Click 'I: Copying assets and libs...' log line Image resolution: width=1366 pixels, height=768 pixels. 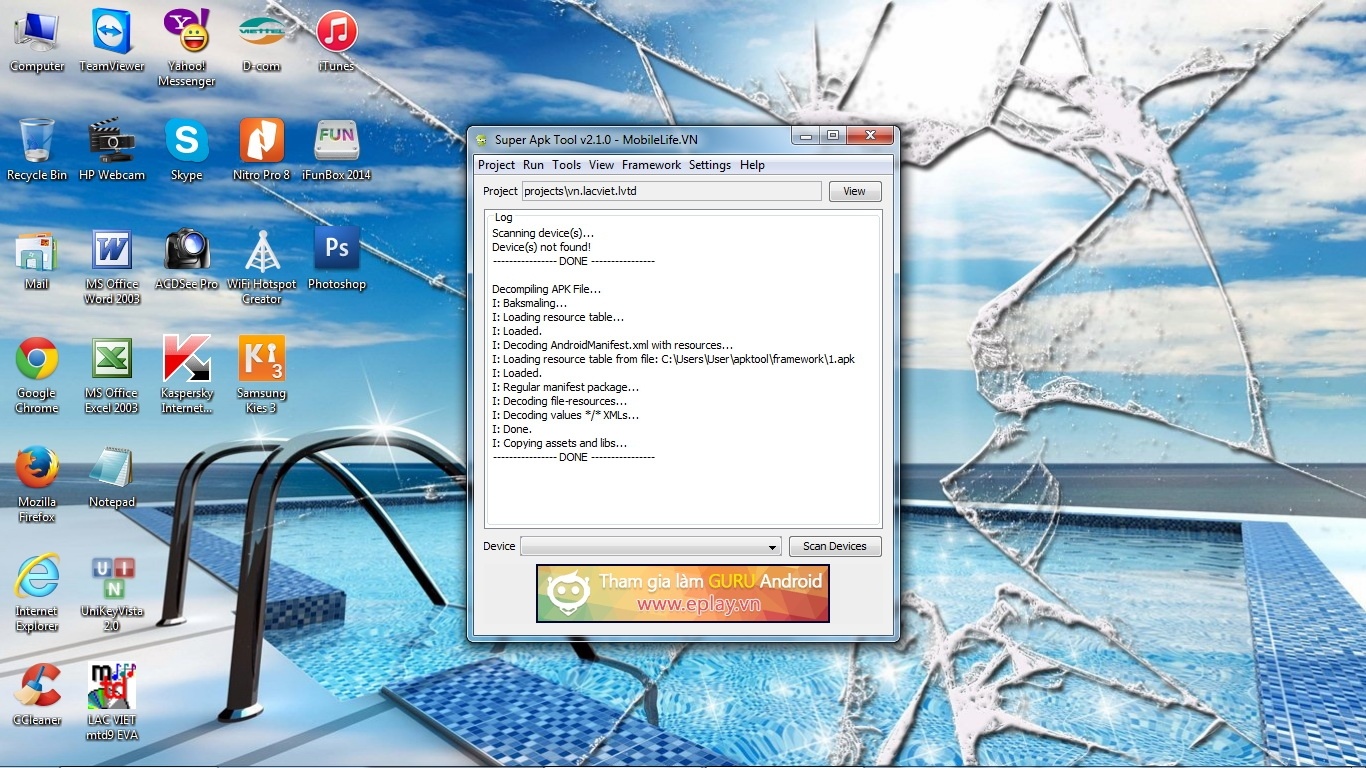point(559,443)
